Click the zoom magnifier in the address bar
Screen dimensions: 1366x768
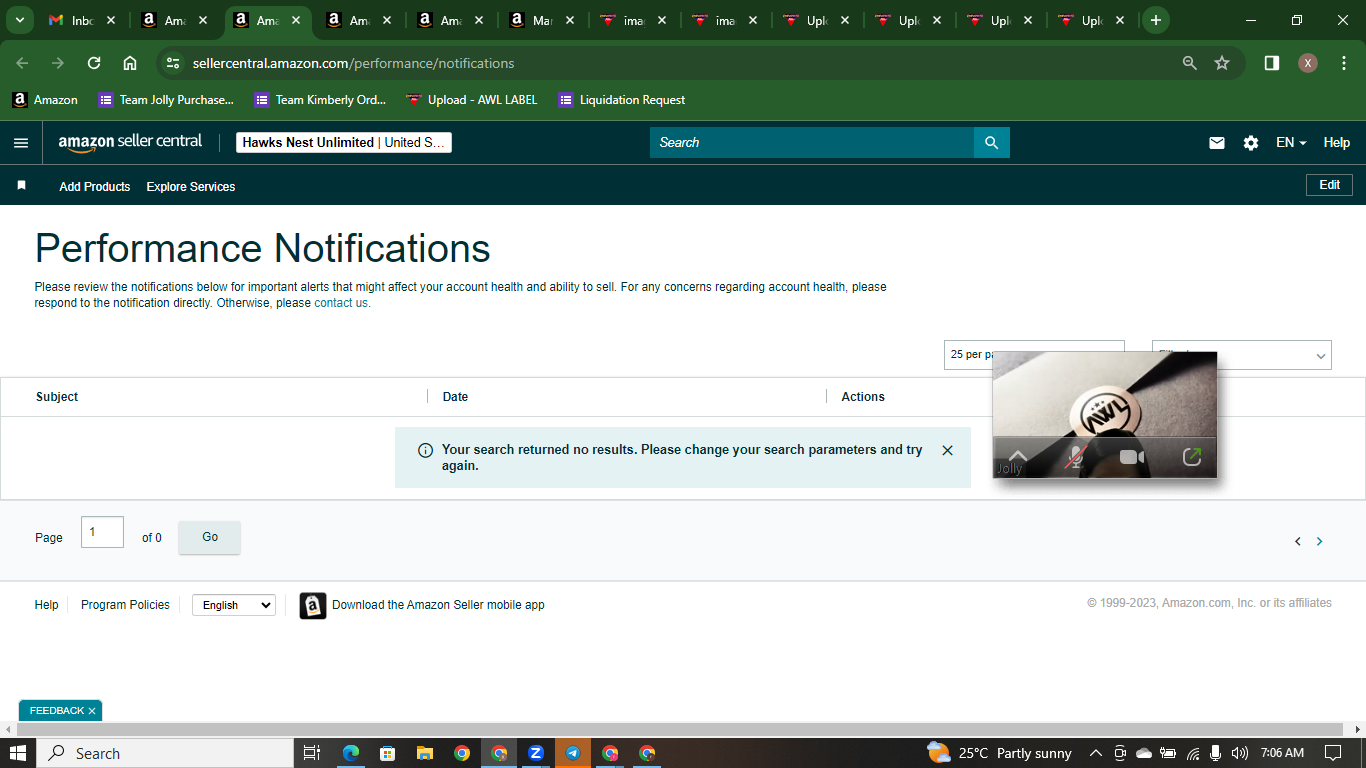[1190, 63]
